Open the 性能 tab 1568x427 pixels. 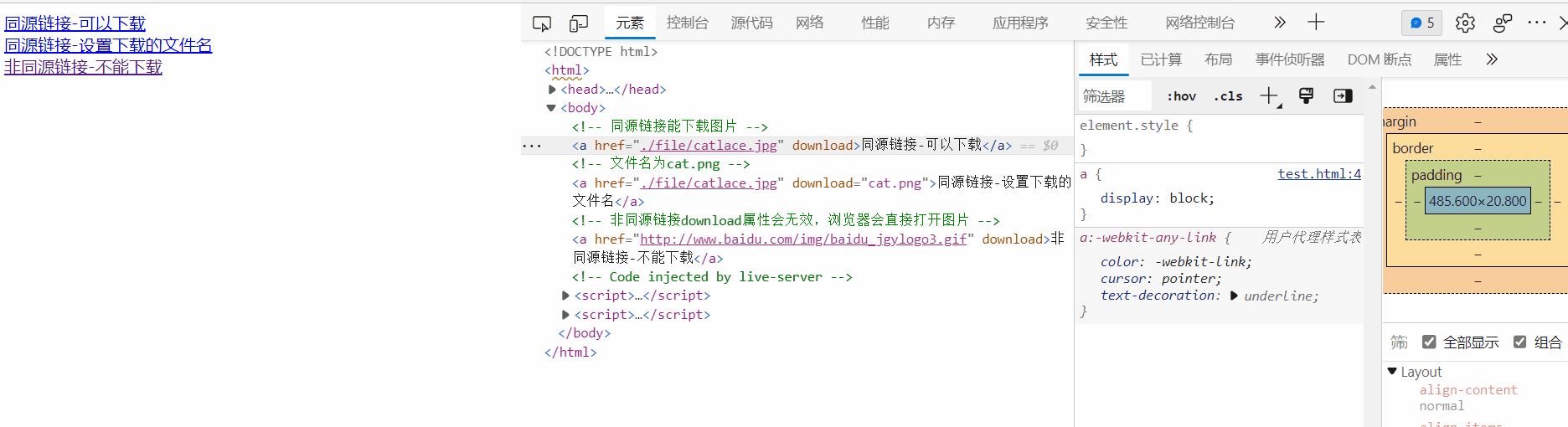tap(875, 23)
